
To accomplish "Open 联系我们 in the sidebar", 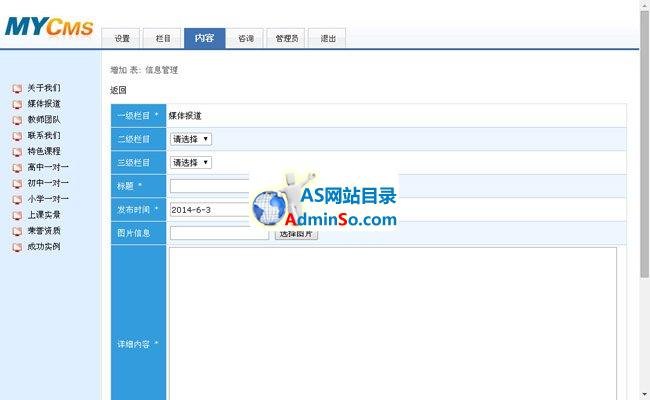I will pyautogui.click(x=44, y=136).
